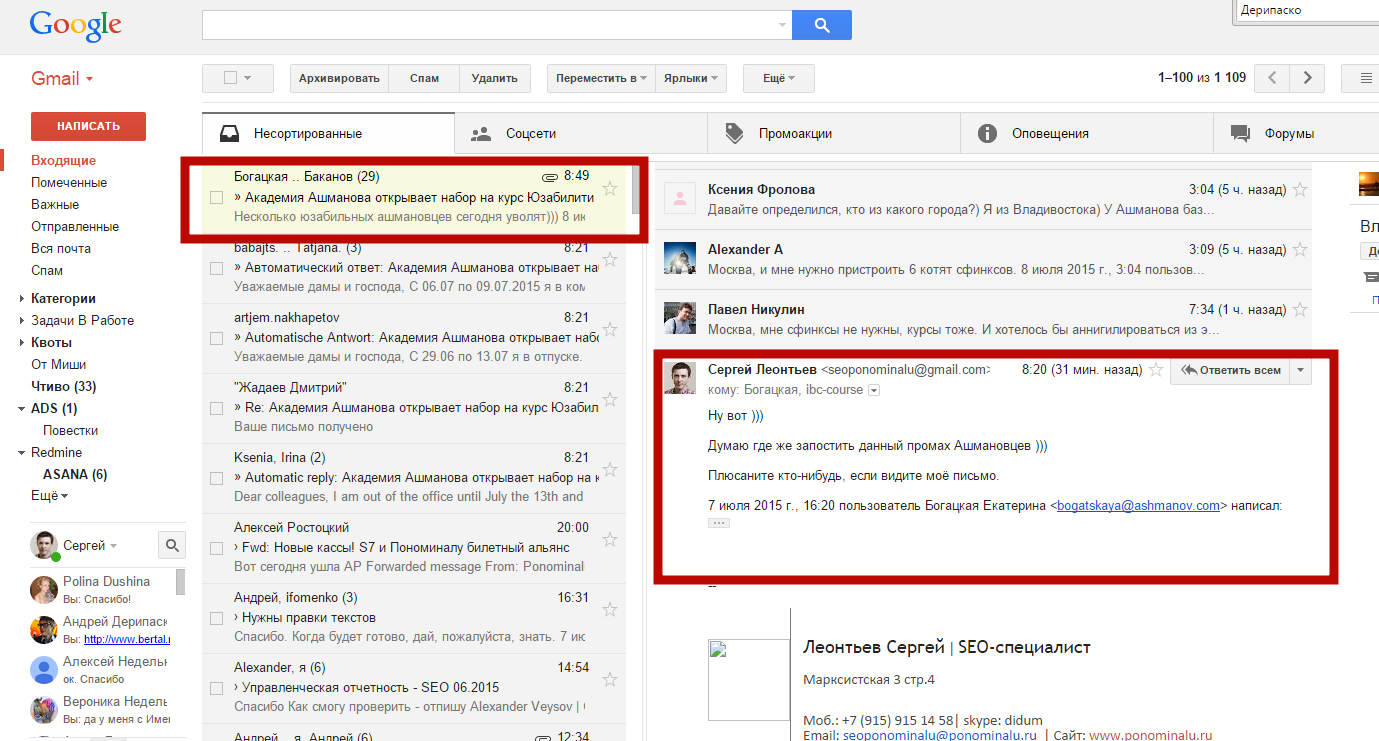Open the Отправленные folder link

click(75, 226)
